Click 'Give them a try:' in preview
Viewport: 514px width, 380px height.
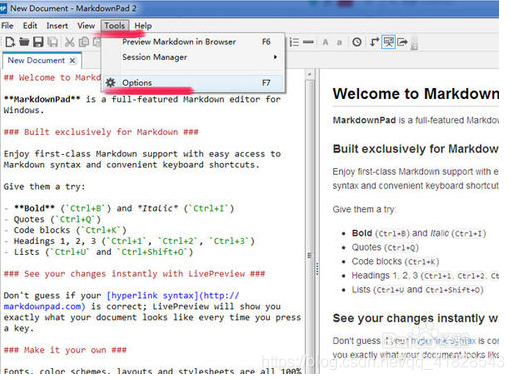[364, 209]
